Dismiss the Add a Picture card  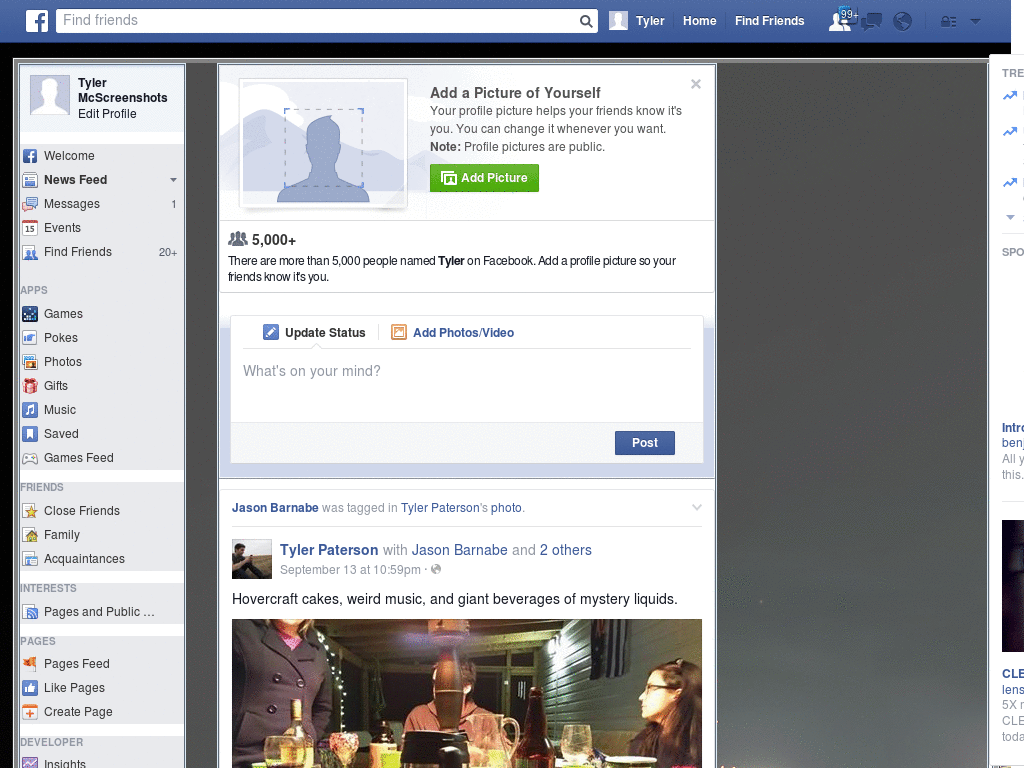tap(696, 84)
